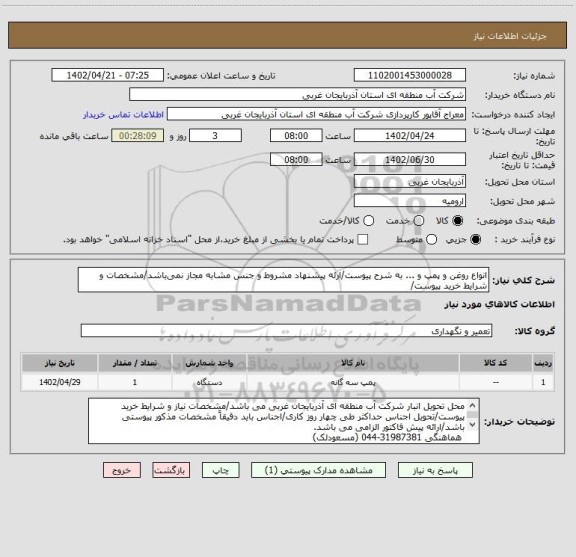Click price validity date 1402/06/30 field
576x557 pixels.
(410, 159)
